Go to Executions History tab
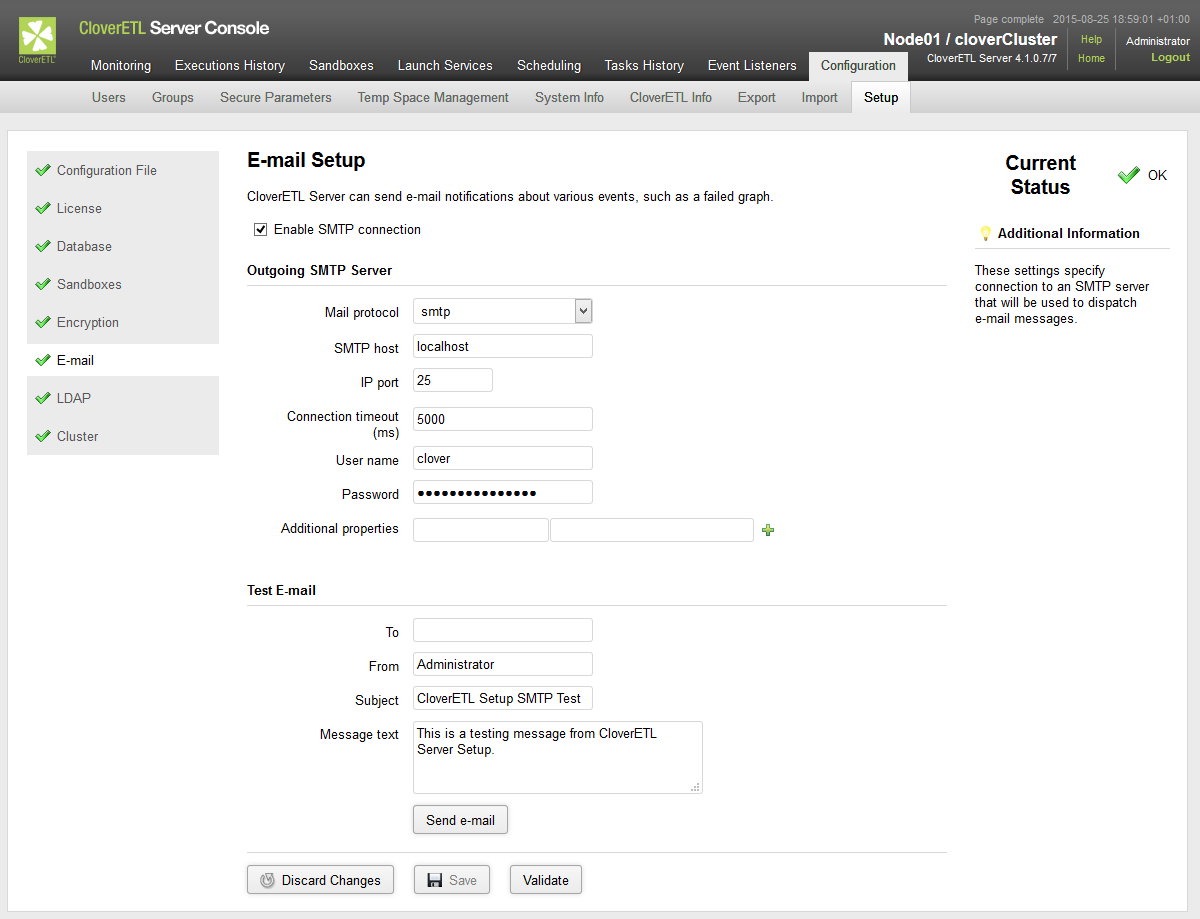 [230, 66]
